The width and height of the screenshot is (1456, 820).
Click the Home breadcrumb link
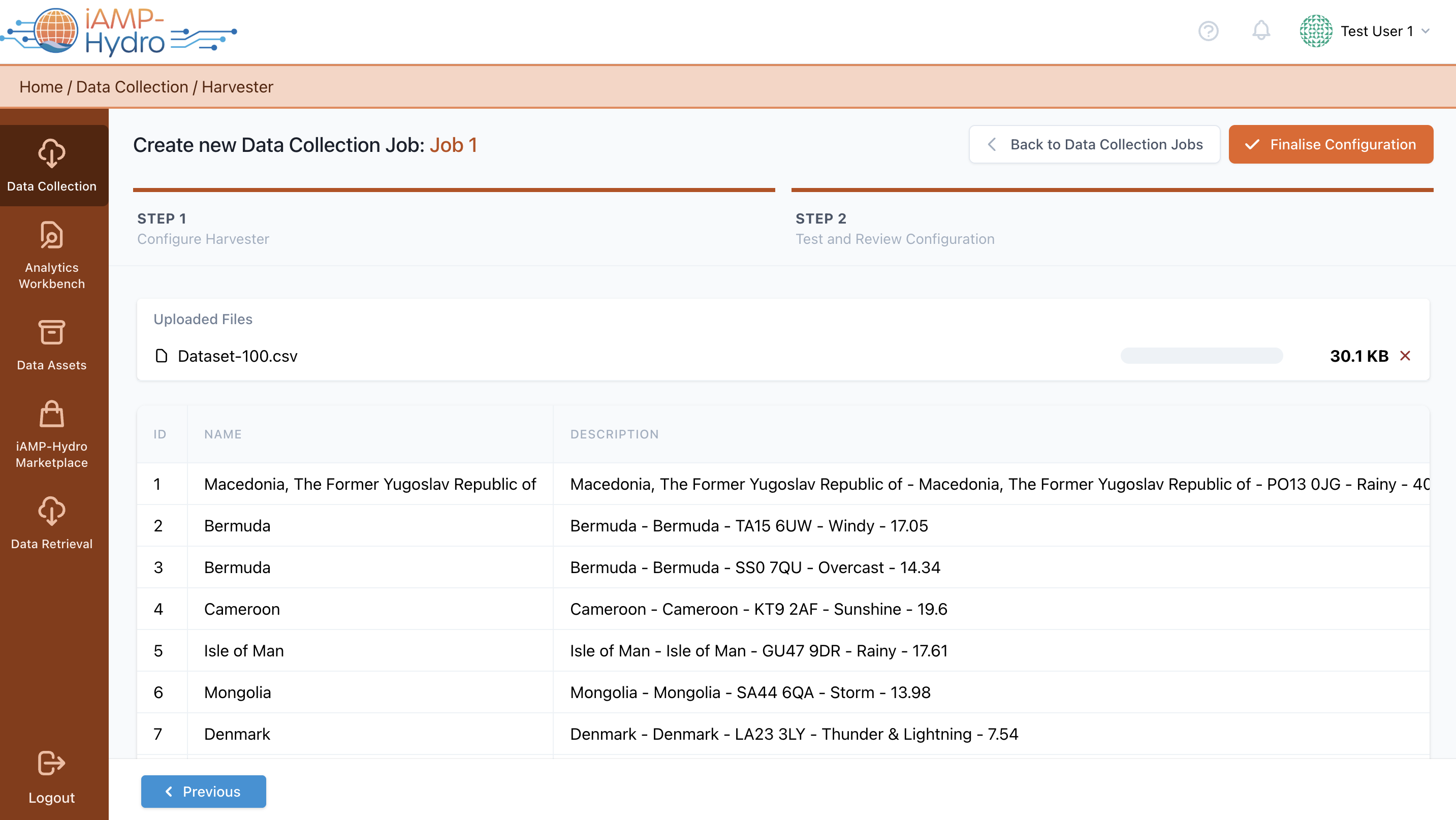coord(41,87)
